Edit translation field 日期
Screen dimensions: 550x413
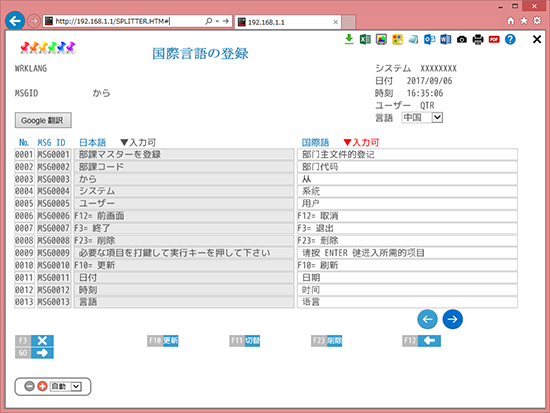tap(407, 278)
